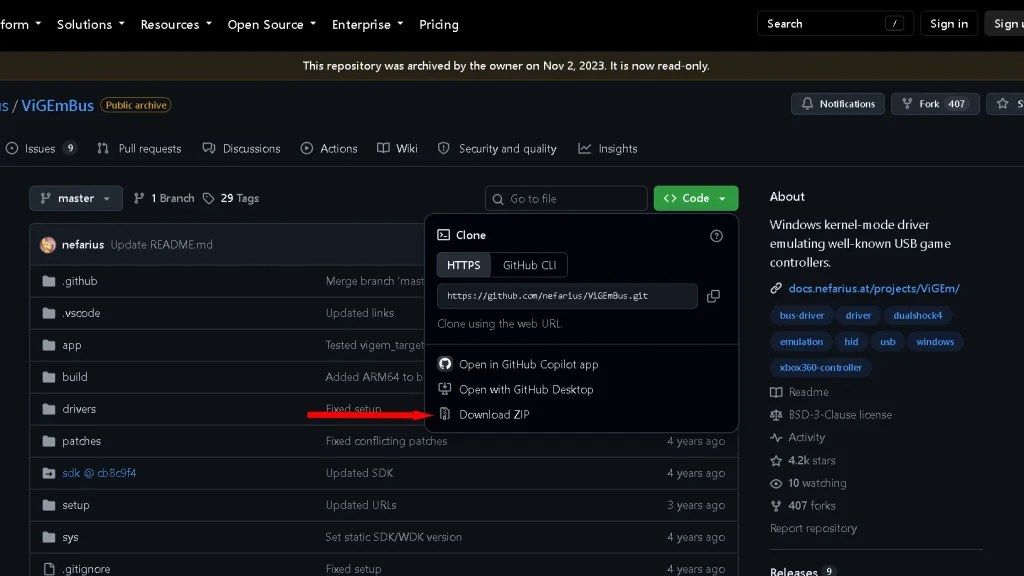Click the GitHub Copilot app icon
Screen dimensions: 1024x576
coord(445,364)
